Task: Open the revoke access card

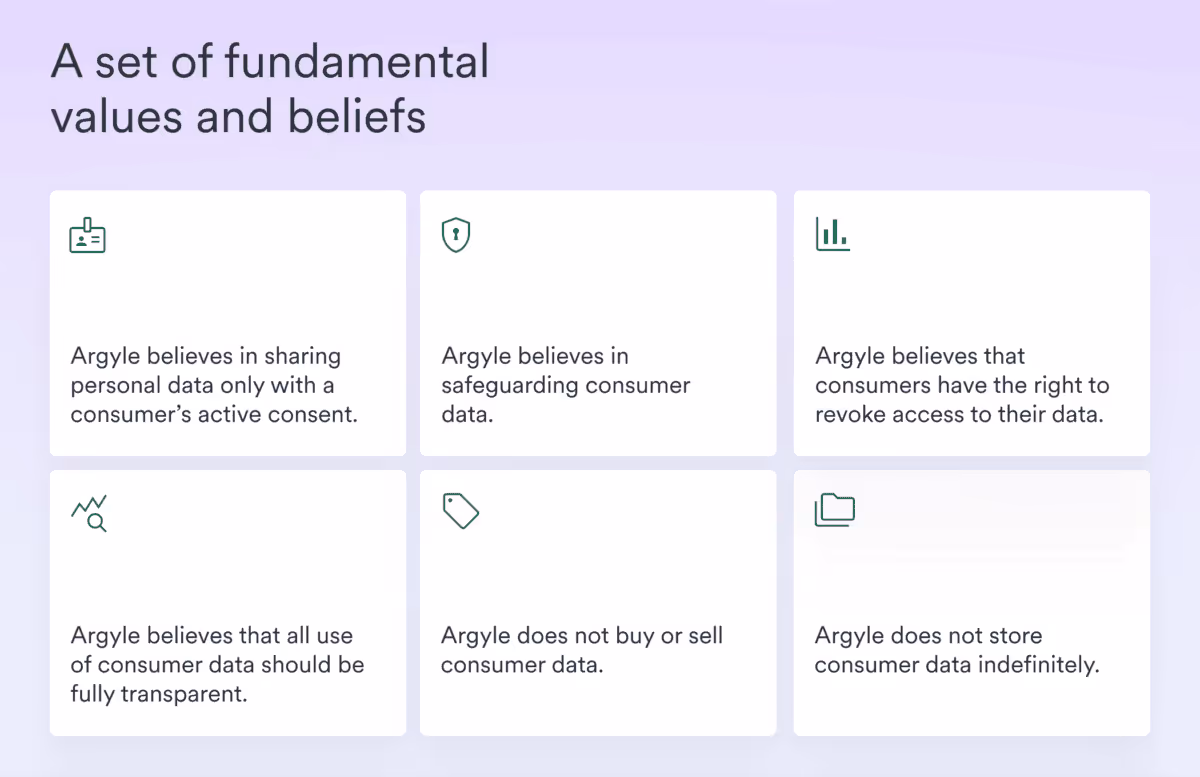Action: click(x=972, y=323)
